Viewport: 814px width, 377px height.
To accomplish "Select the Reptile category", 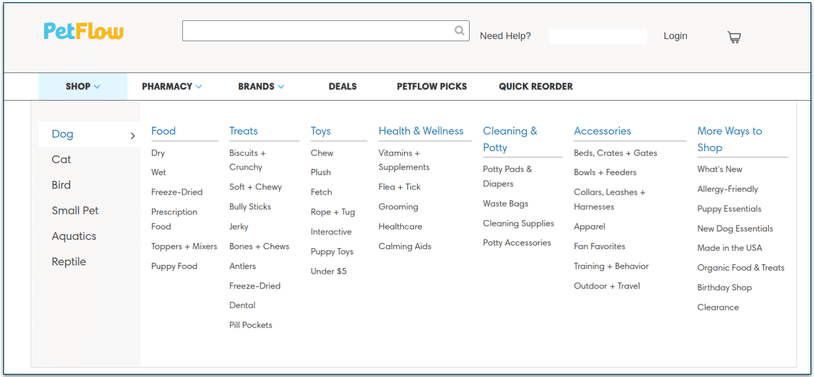I will 69,262.
